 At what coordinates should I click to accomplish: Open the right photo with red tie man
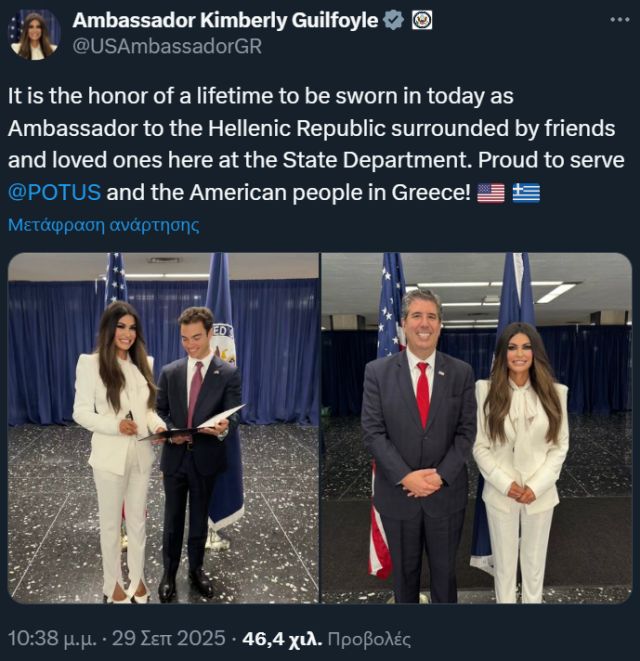(x=476, y=428)
